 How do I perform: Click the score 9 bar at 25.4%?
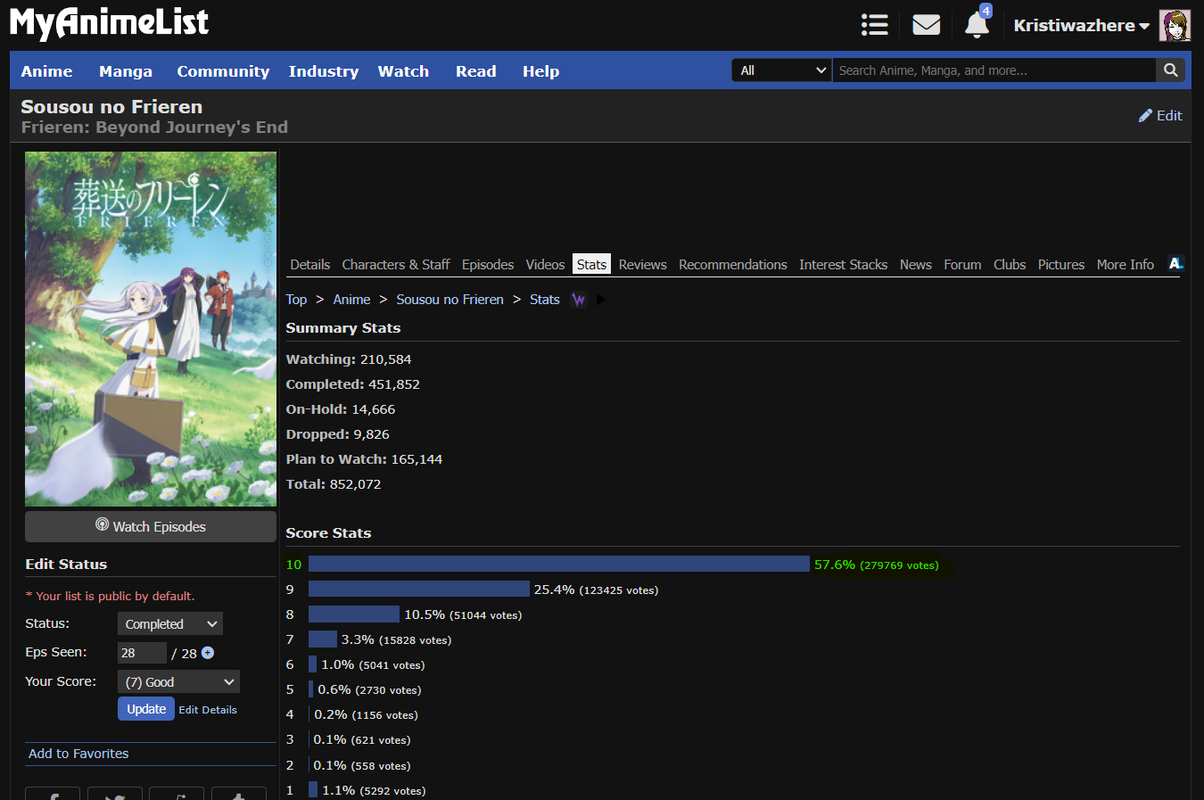pyautogui.click(x=419, y=590)
